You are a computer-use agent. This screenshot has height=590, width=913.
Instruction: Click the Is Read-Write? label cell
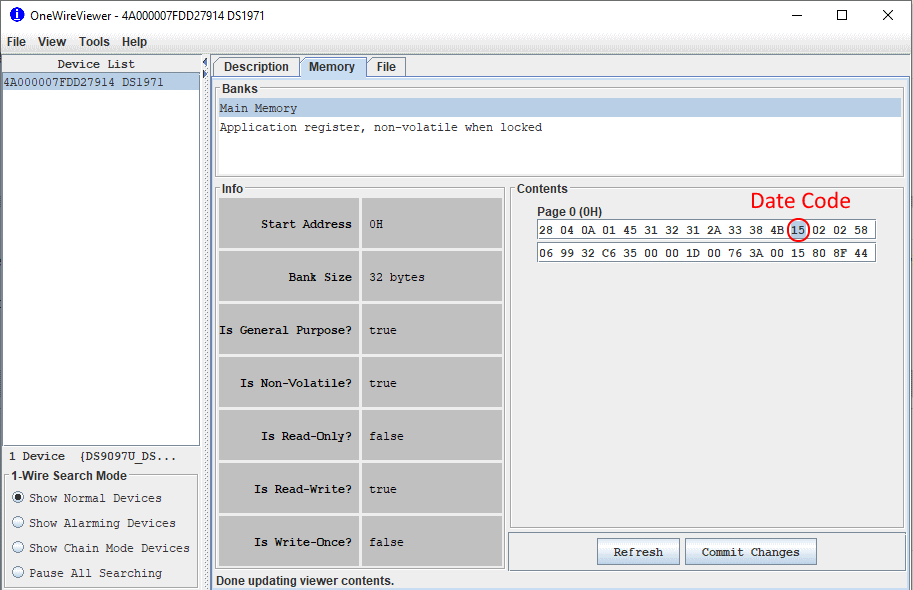289,489
